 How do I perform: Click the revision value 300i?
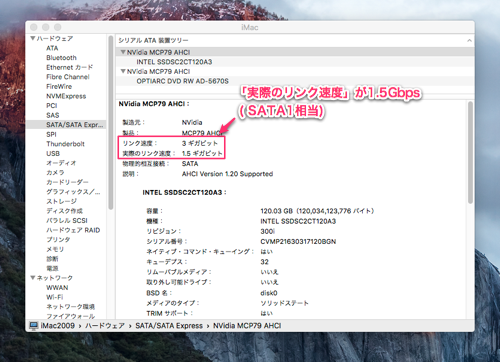point(267,231)
